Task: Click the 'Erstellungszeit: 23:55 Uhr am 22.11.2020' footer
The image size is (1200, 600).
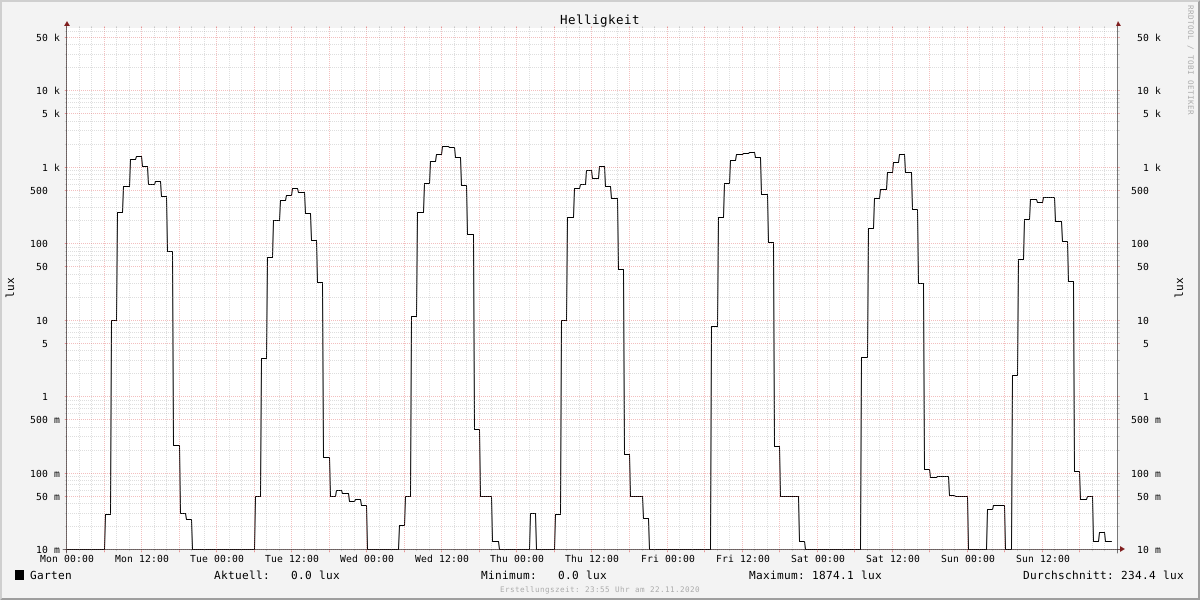Action: pyautogui.click(x=600, y=589)
